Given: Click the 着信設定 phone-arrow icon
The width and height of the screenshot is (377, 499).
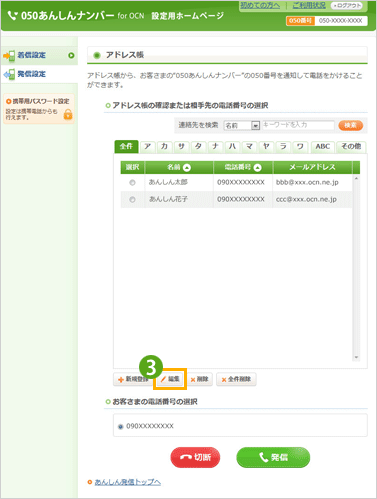Looking at the screenshot, I should pyautogui.click(x=9, y=56).
